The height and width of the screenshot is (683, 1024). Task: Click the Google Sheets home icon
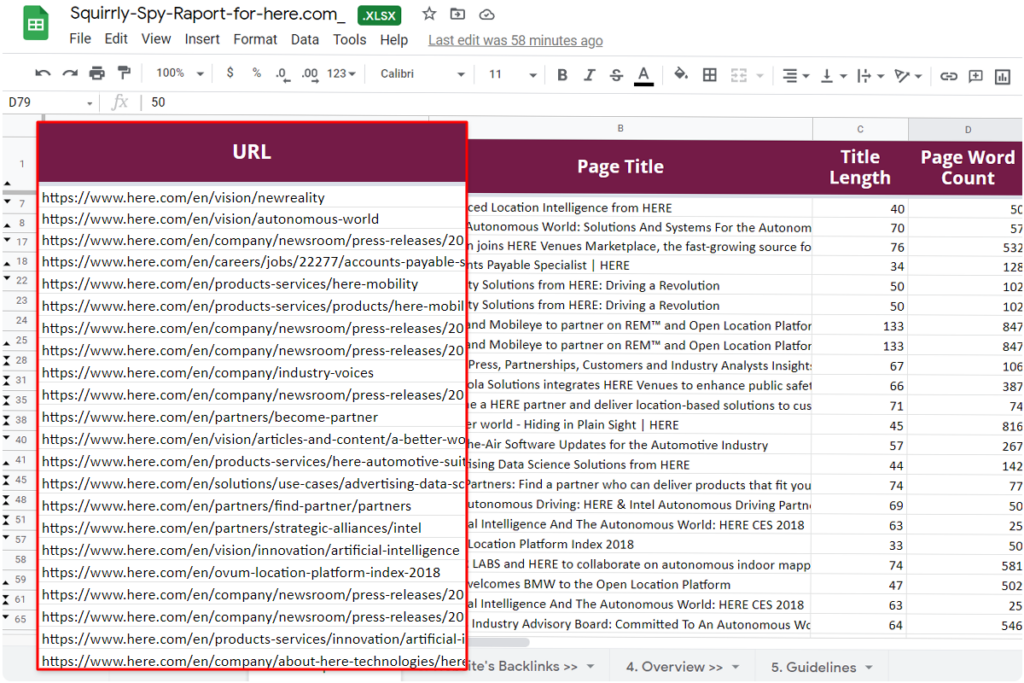pos(36,24)
